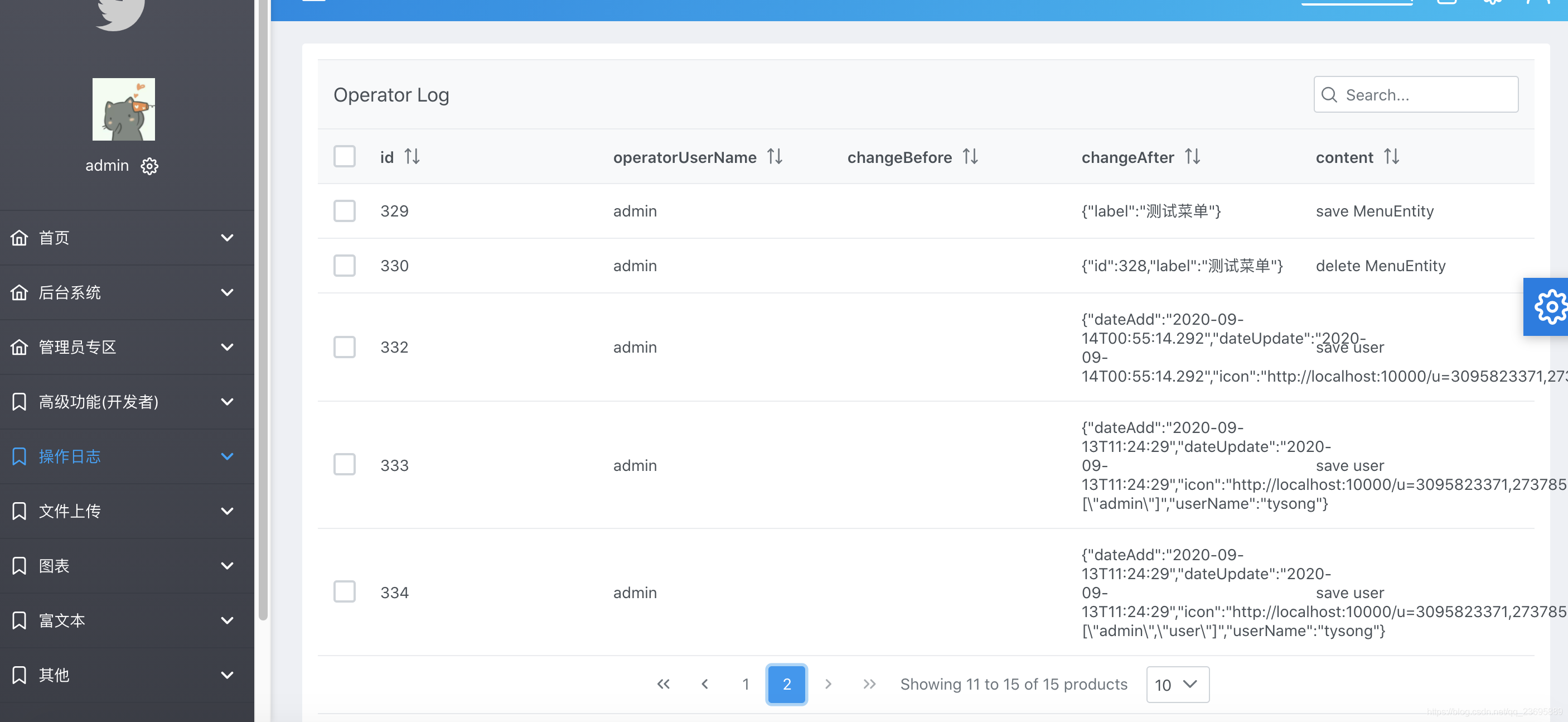Expand the 图表 menu chevron
This screenshot has height=722, width=1568.
tap(227, 566)
